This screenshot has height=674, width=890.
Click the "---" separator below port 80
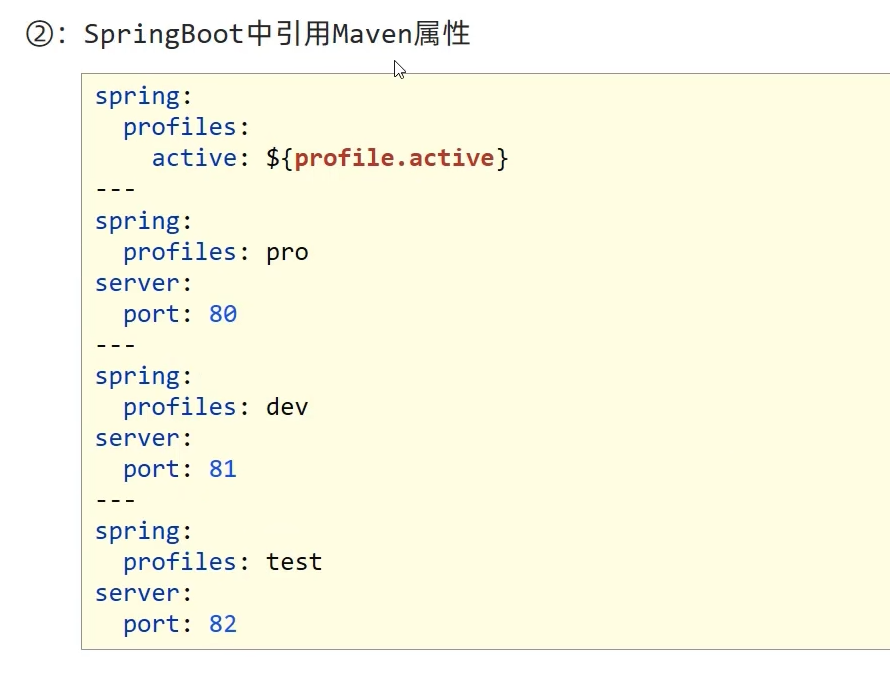coord(115,345)
